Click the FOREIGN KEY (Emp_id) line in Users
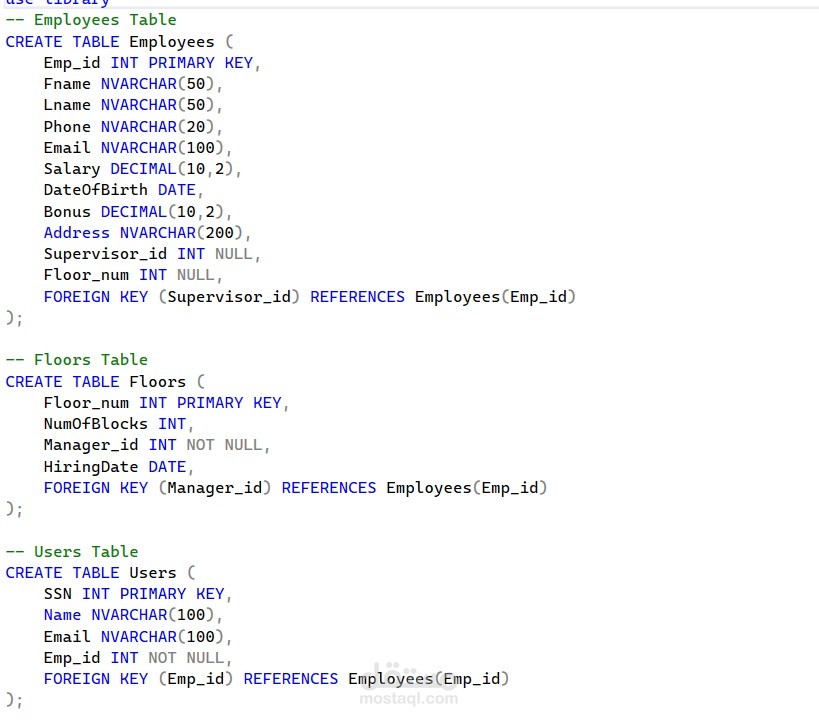Screen dimensions: 819x721 click(276, 679)
